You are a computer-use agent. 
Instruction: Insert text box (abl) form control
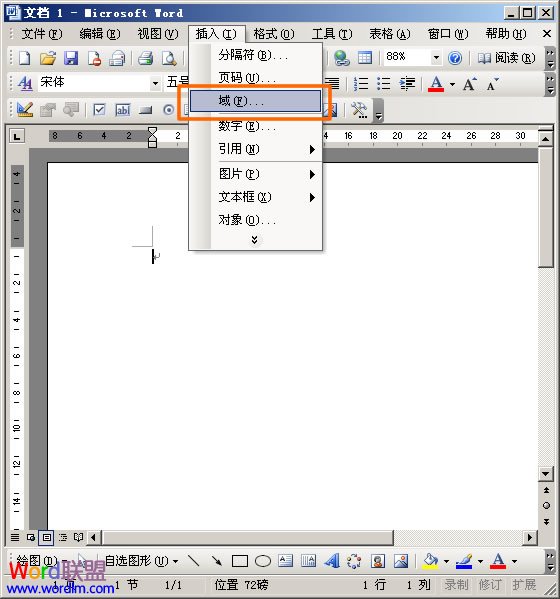point(123,110)
